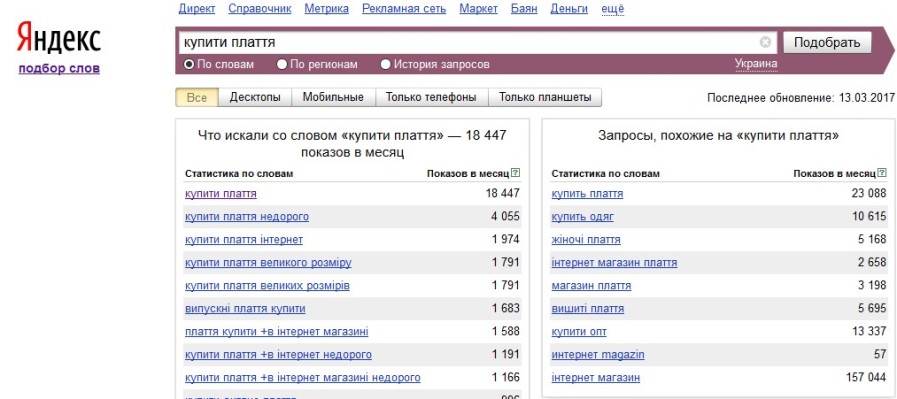Open 'купити опт' similar query

tap(579, 331)
